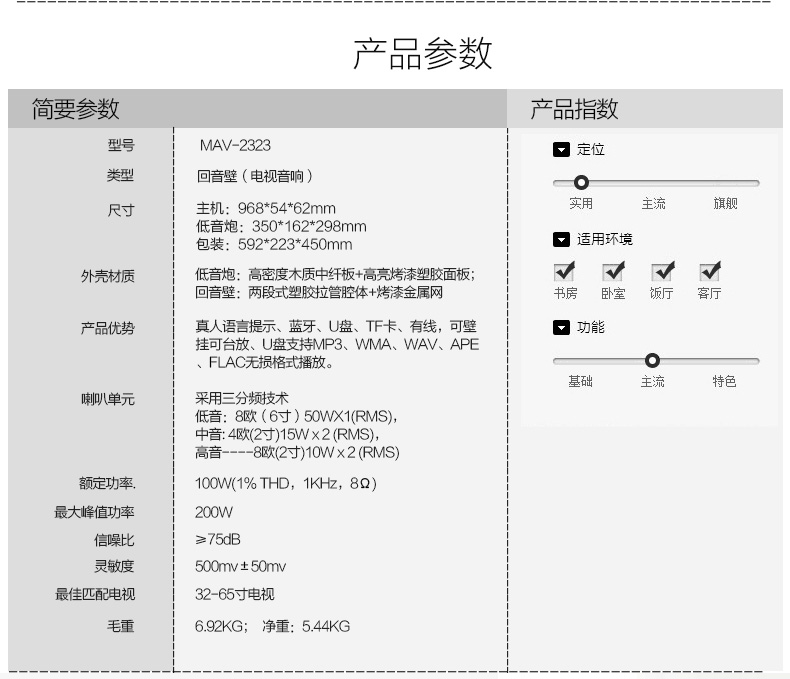
Task: Uncheck the 书房 checkbox
Action: [x=565, y=272]
